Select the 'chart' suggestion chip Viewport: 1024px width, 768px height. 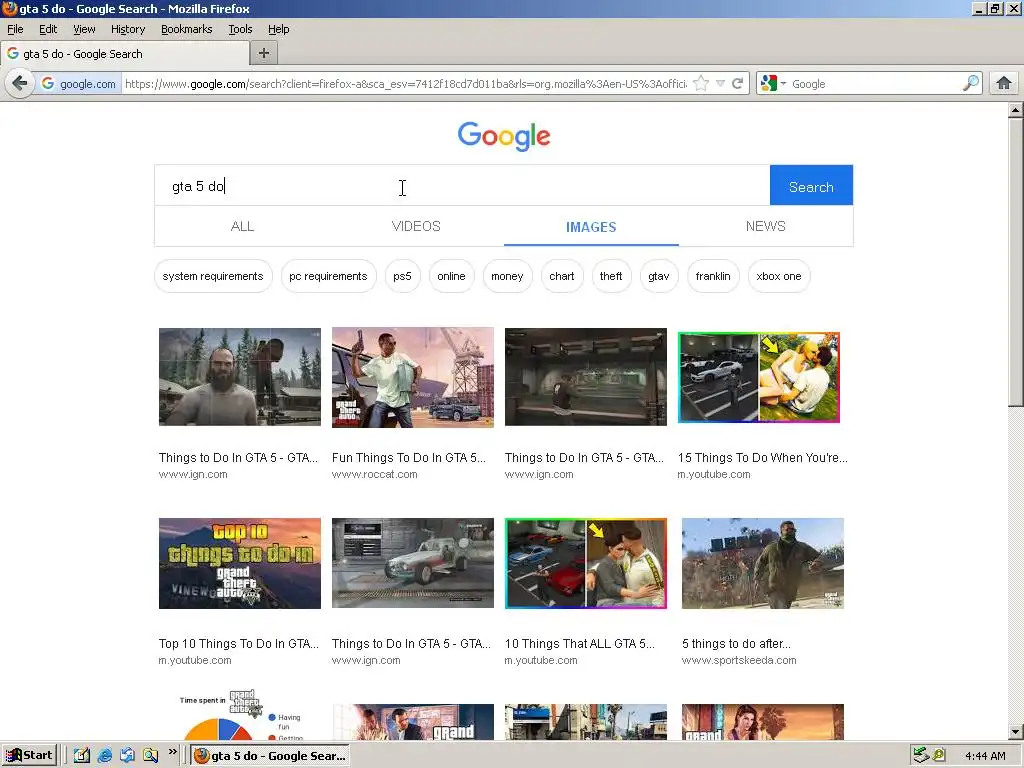point(562,276)
